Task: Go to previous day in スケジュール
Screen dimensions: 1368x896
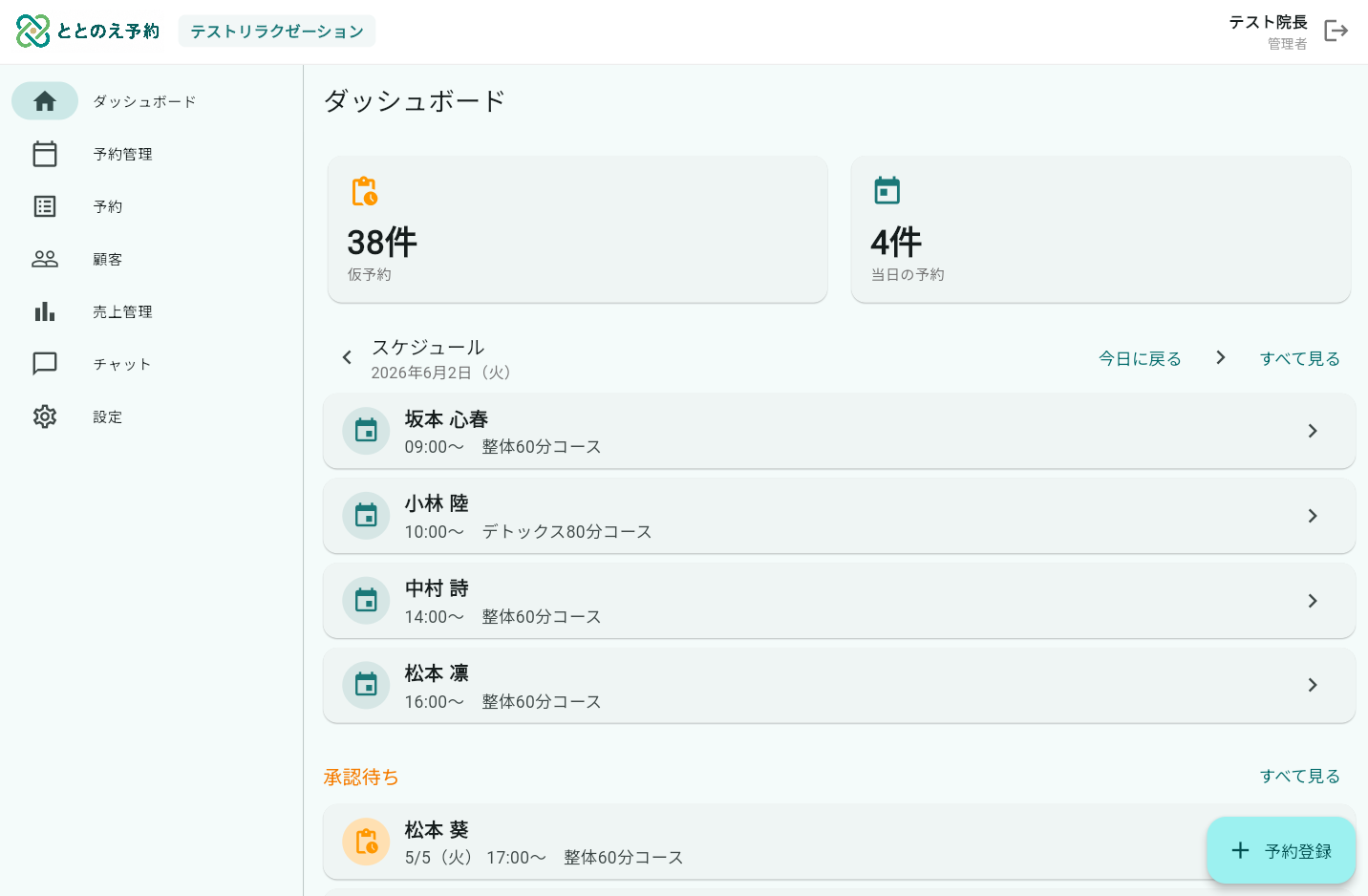Action: (347, 357)
